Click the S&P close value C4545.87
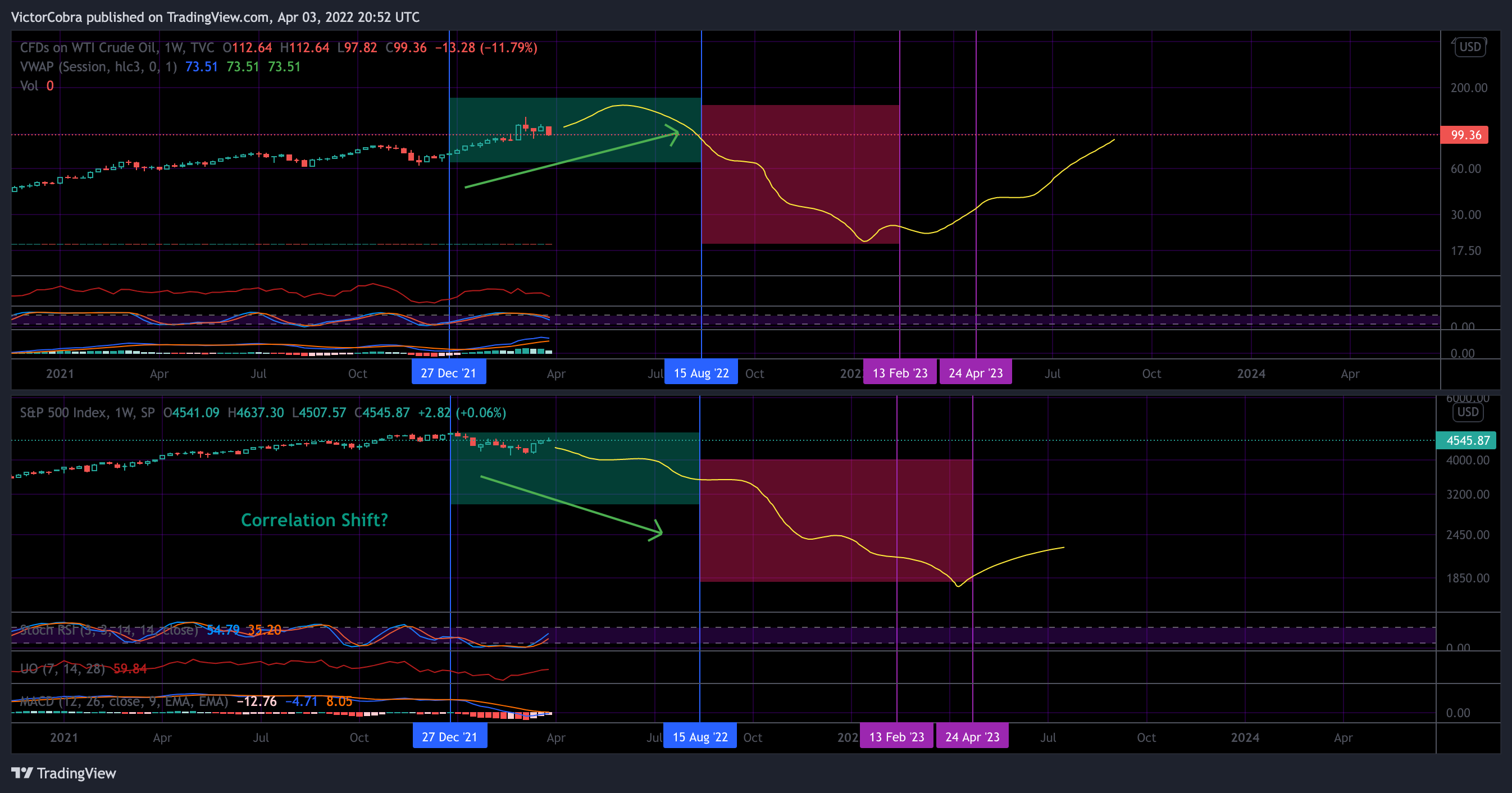The image size is (1512, 793). click(381, 413)
